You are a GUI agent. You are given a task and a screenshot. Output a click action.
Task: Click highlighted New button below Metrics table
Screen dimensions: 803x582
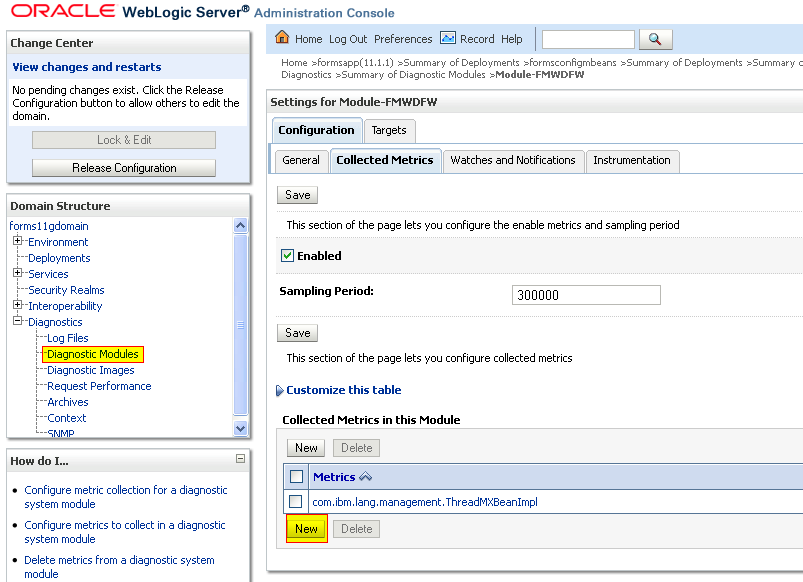(x=306, y=529)
